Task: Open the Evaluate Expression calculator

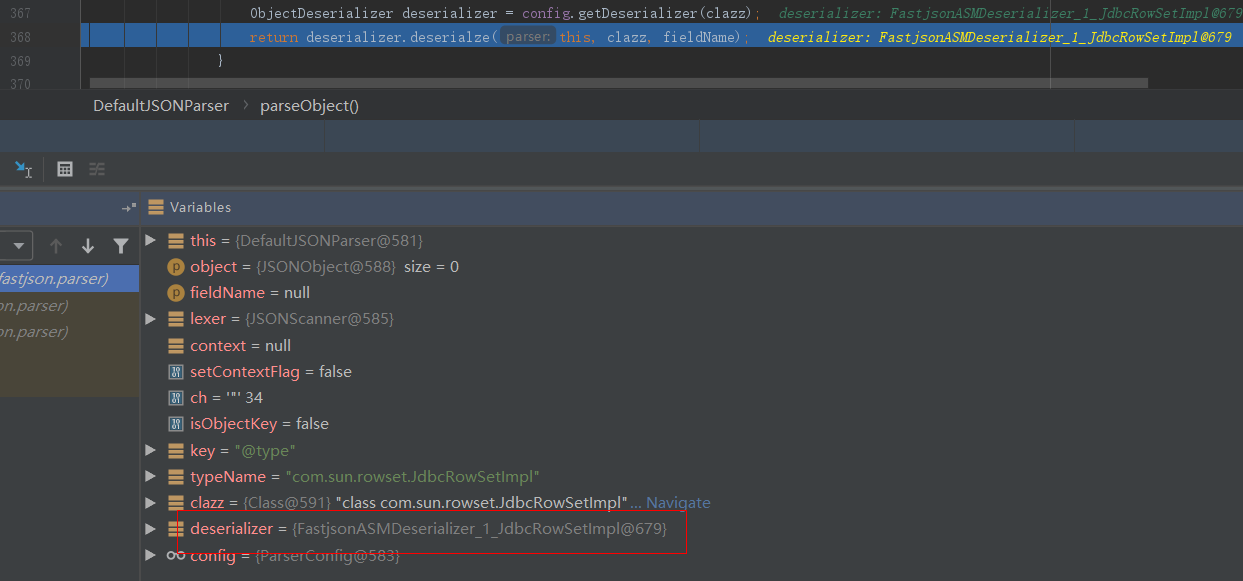Action: [65, 169]
